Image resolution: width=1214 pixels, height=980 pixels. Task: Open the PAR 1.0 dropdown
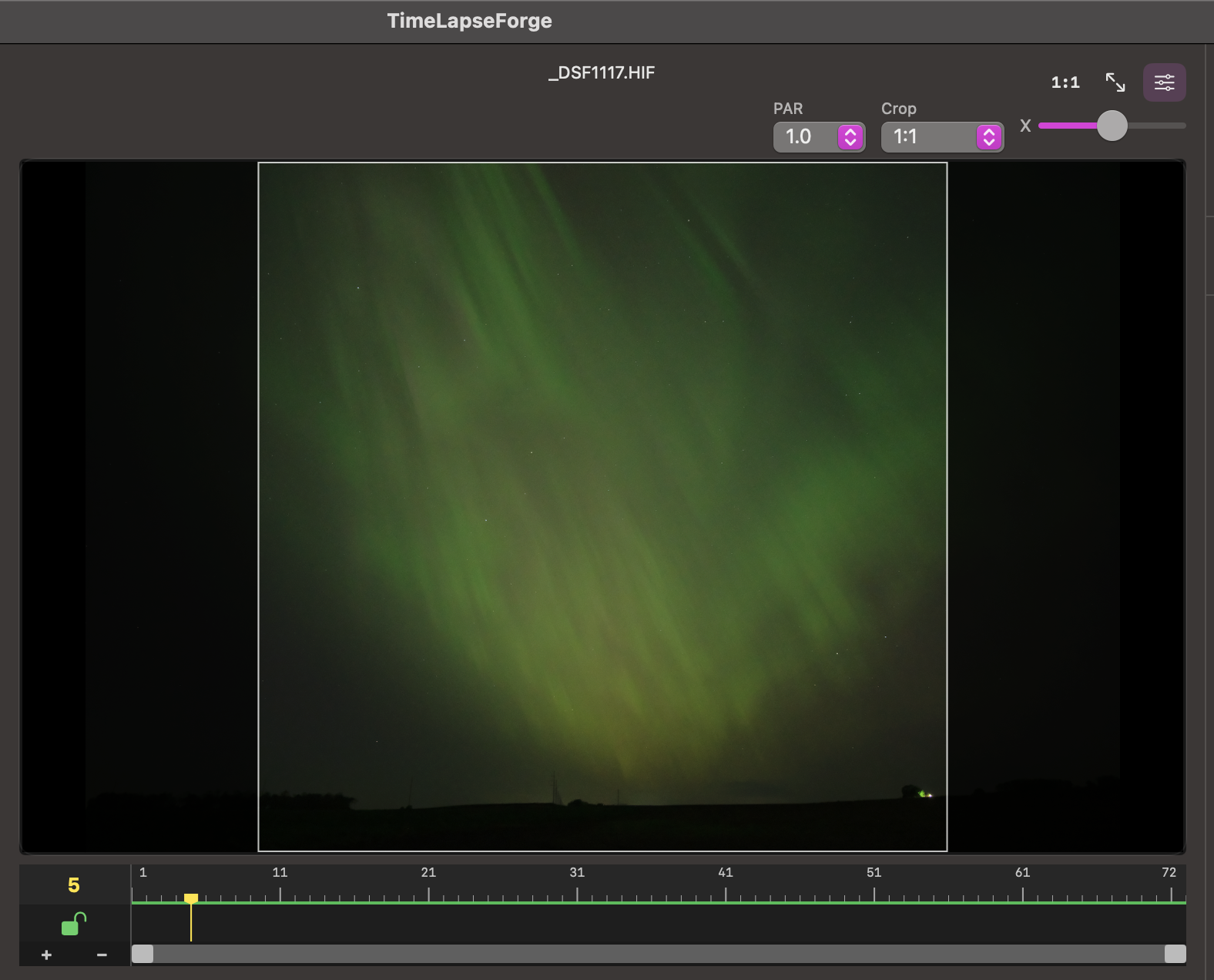(819, 137)
